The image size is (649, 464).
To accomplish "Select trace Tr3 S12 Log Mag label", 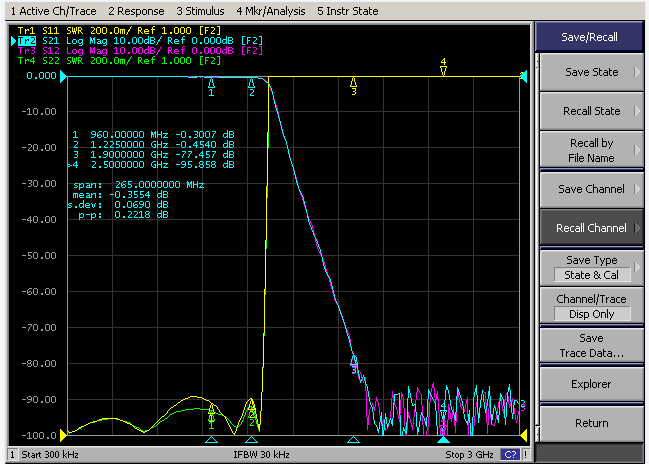I will 140,50.
